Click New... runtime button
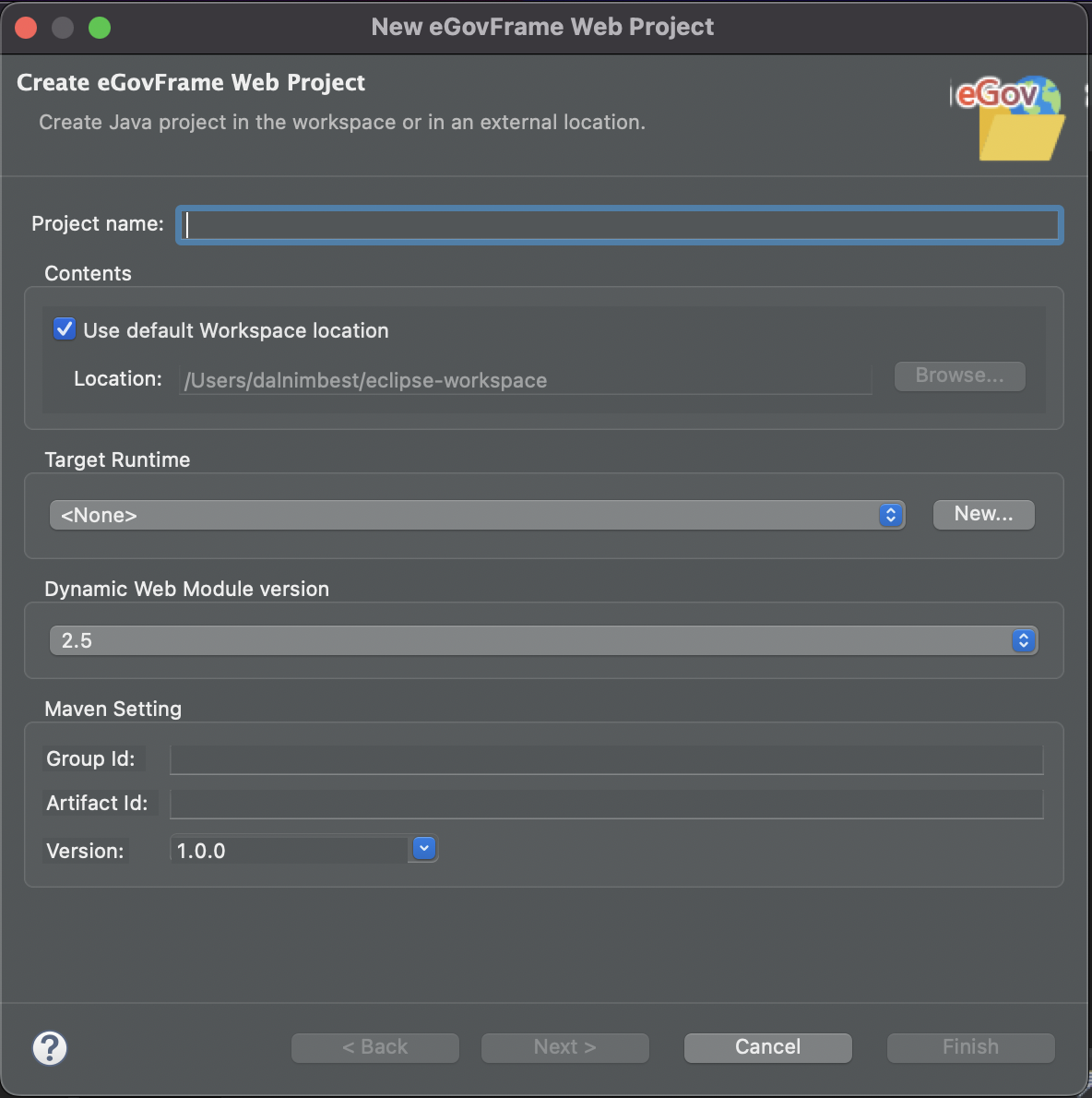This screenshot has height=1098, width=1092. (x=983, y=514)
